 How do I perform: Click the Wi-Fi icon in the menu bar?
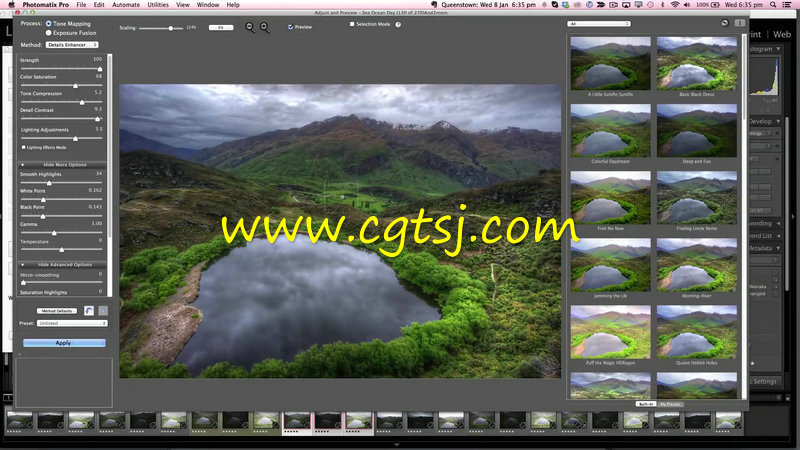click(674, 5)
